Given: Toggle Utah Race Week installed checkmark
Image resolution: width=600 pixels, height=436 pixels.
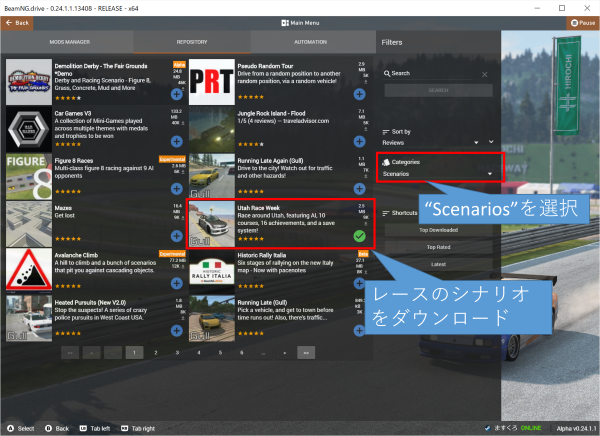Looking at the screenshot, I should pyautogui.click(x=359, y=236).
